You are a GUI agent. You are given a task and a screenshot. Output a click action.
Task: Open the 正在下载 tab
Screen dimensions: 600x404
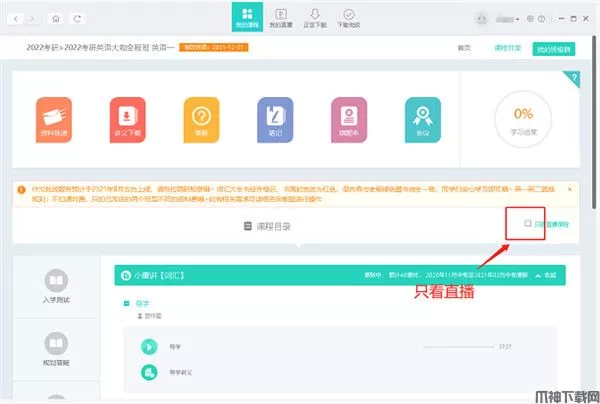pos(315,18)
